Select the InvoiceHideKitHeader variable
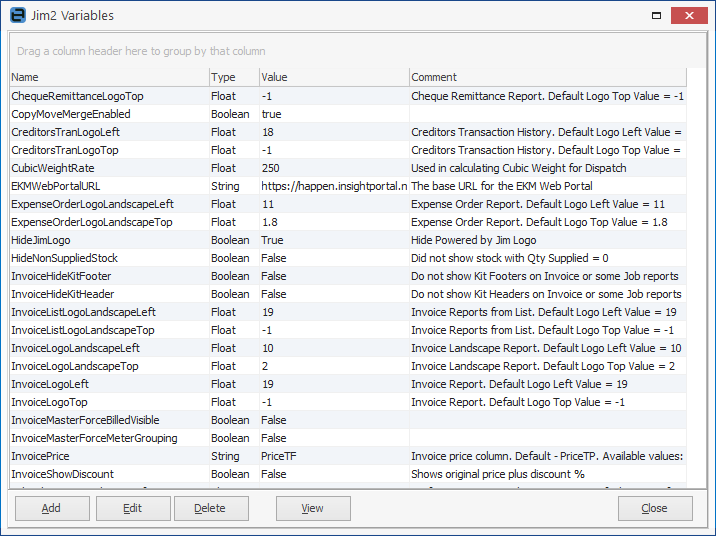The height and width of the screenshot is (536, 716). click(348, 294)
